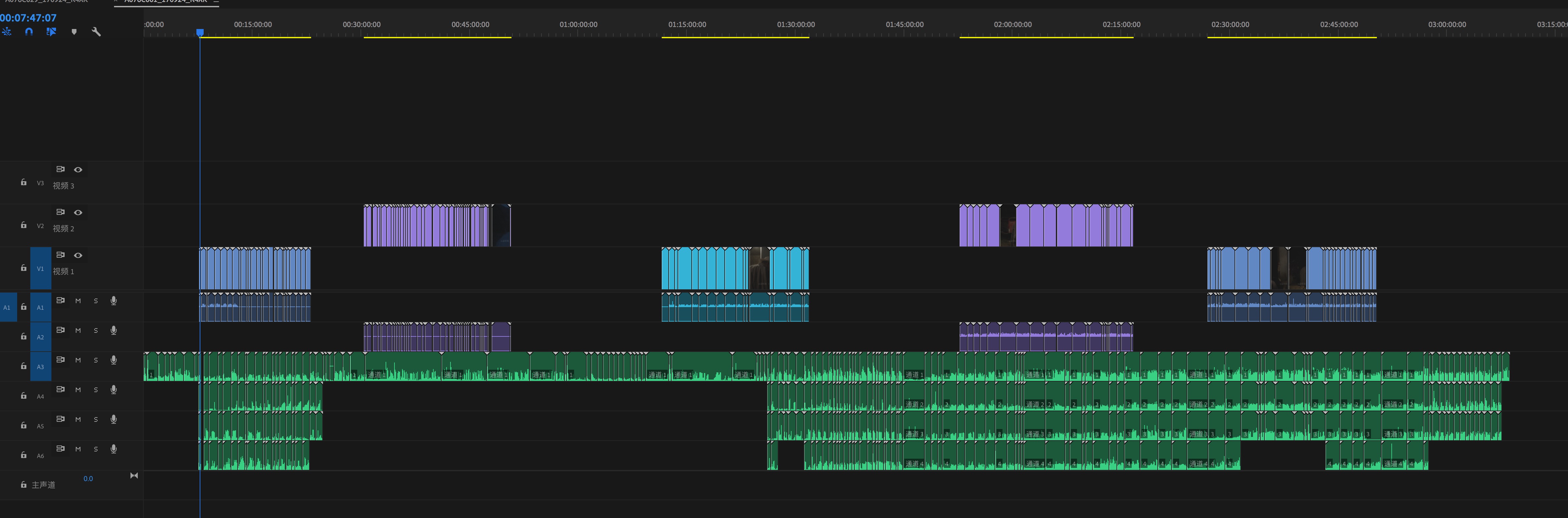Enable voice-over record on track A1
The image size is (1568, 518).
113,301
